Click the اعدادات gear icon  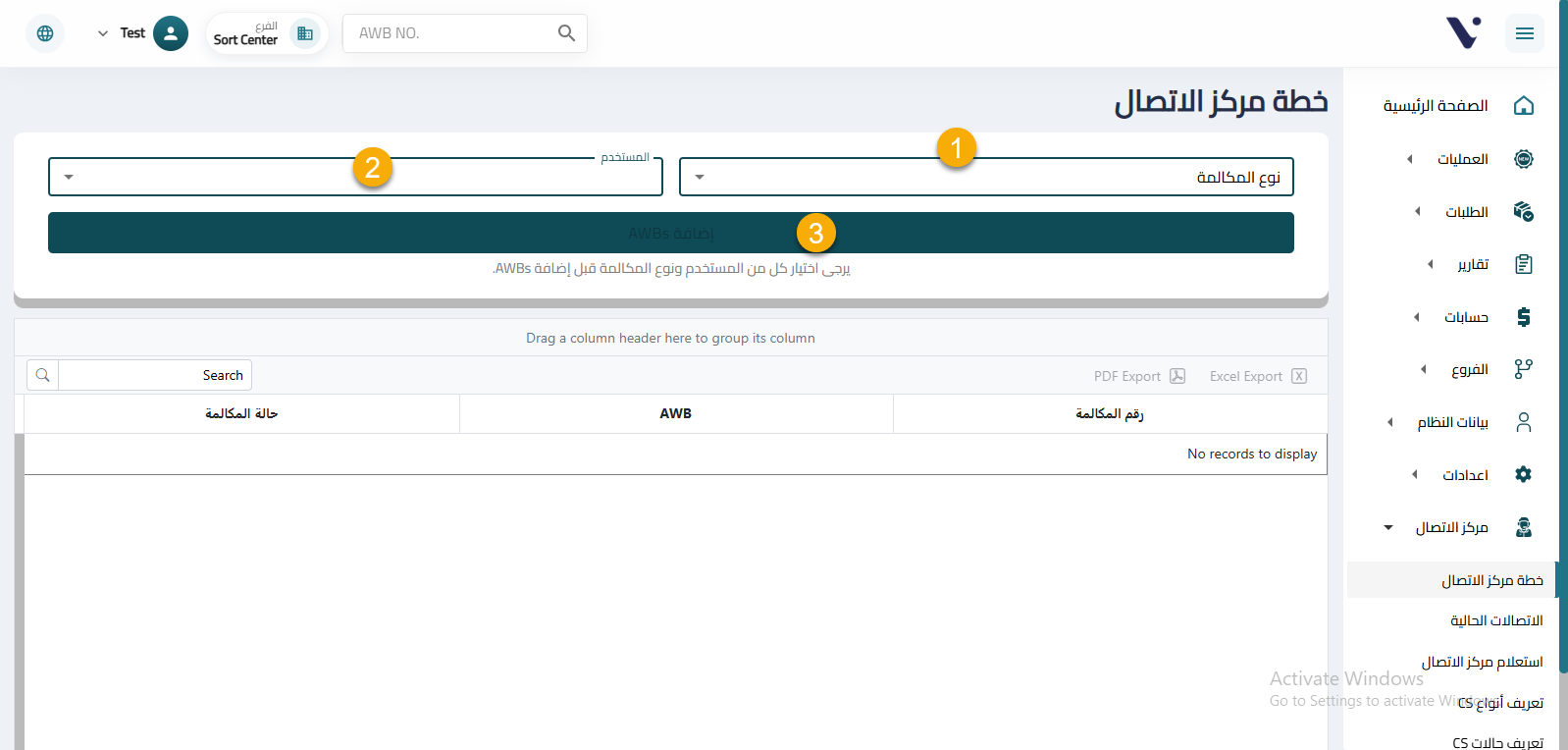tap(1524, 474)
